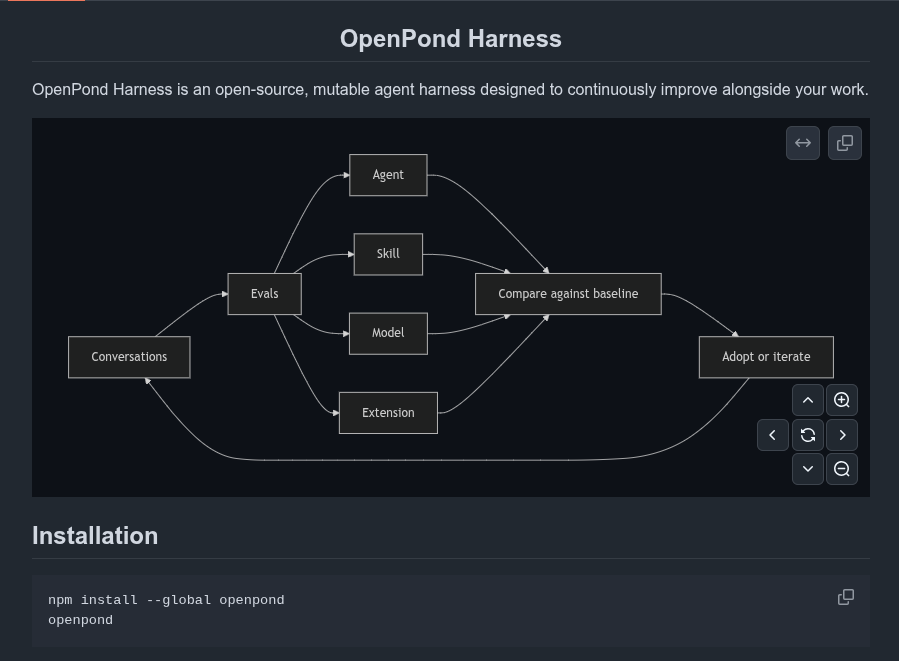This screenshot has height=661, width=899.
Task: Select the Adopt or iterate node
Action: coord(766,357)
